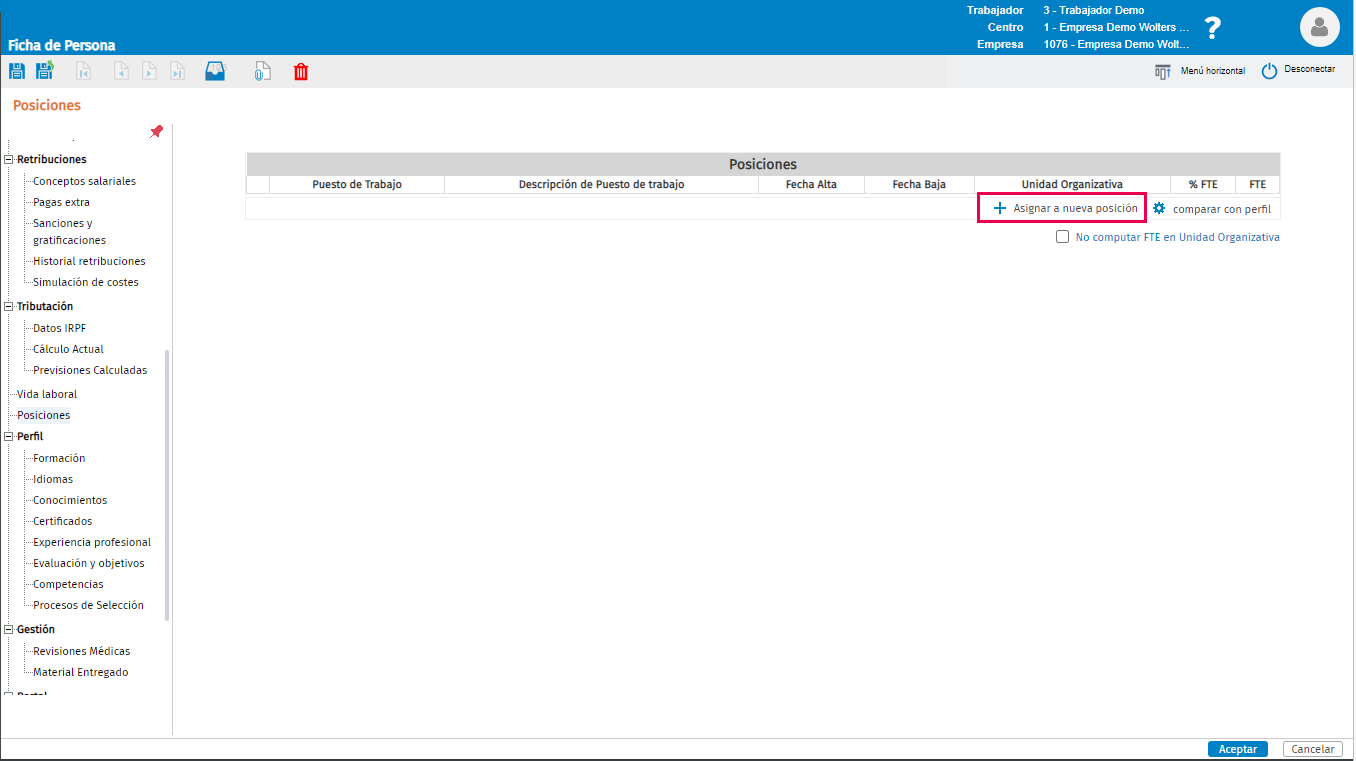1356x761 pixels.
Task: Click the Fecha Alta column header
Action: click(811, 184)
